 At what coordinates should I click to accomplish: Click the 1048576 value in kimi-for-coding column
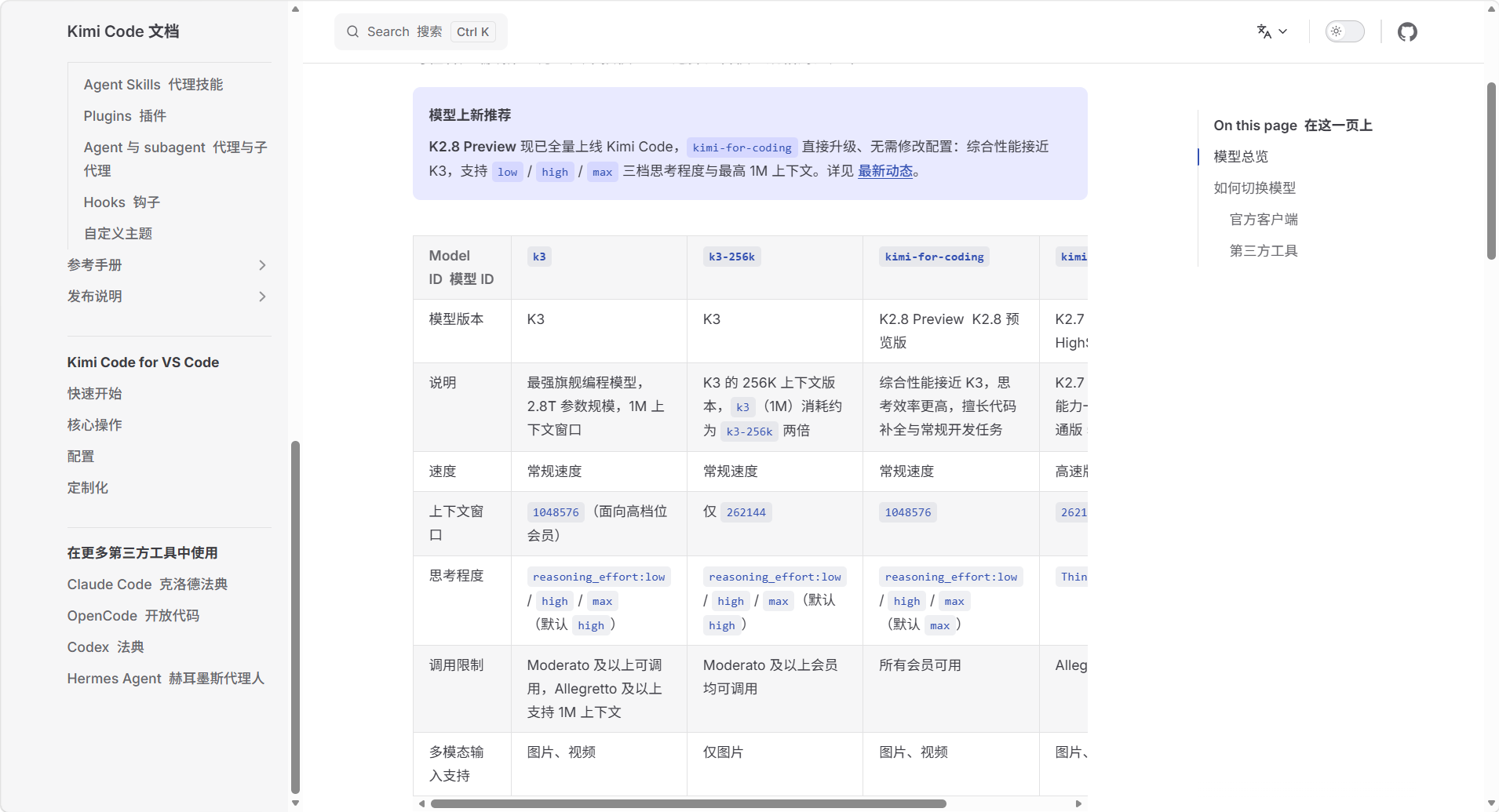tap(908, 512)
